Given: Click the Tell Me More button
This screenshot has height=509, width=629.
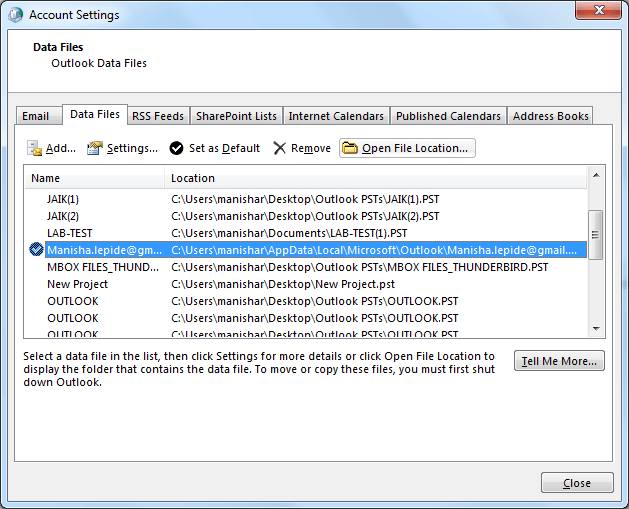Looking at the screenshot, I should [x=559, y=361].
